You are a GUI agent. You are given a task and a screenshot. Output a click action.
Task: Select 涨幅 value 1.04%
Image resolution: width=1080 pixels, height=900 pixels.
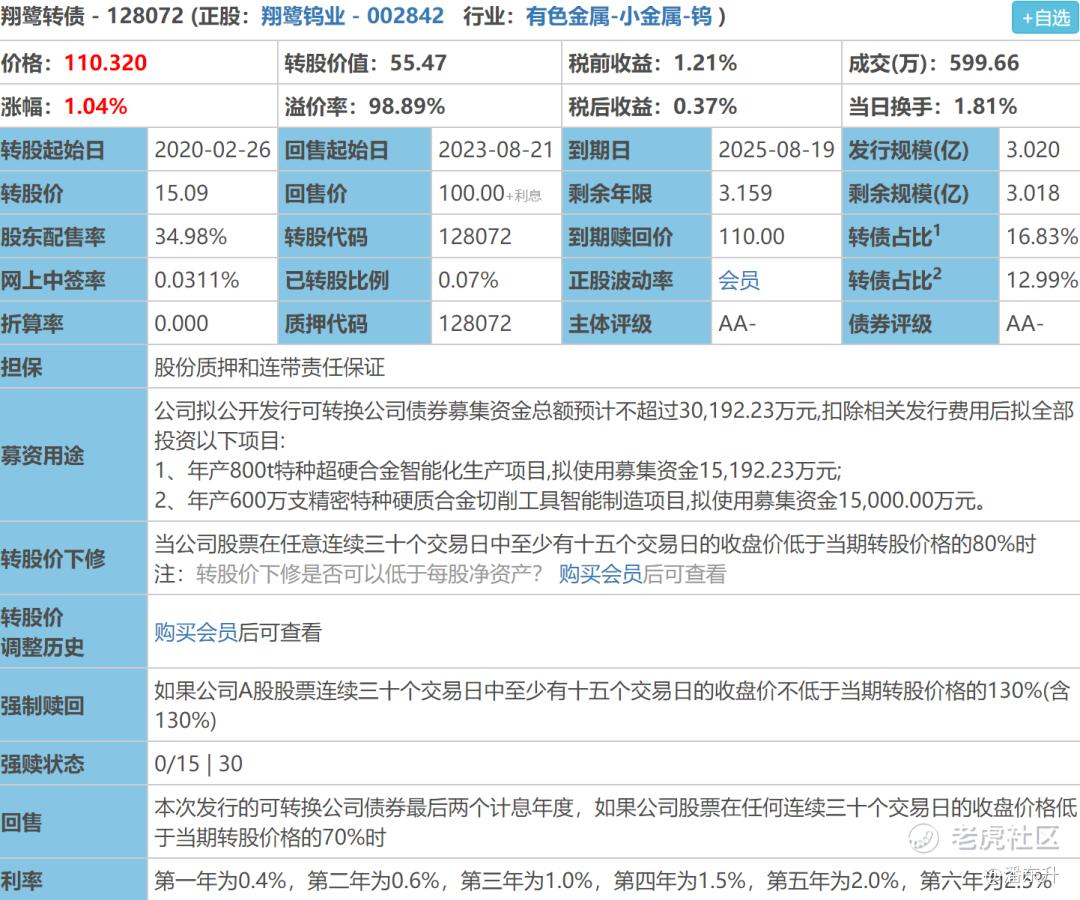tap(96, 106)
